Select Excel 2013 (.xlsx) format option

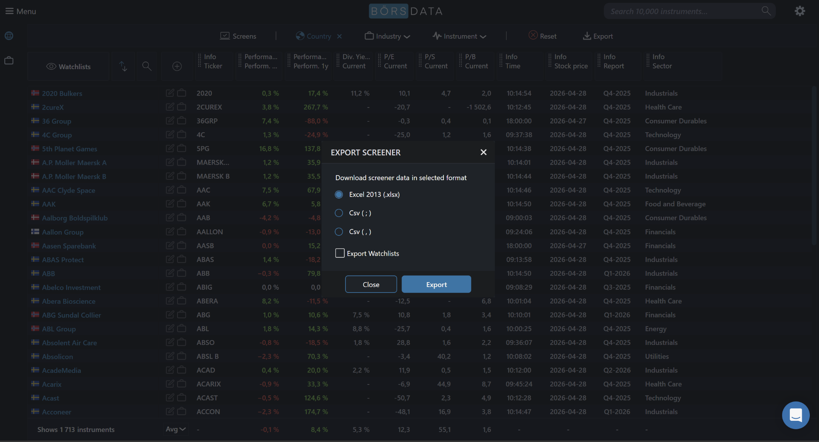[x=339, y=194]
